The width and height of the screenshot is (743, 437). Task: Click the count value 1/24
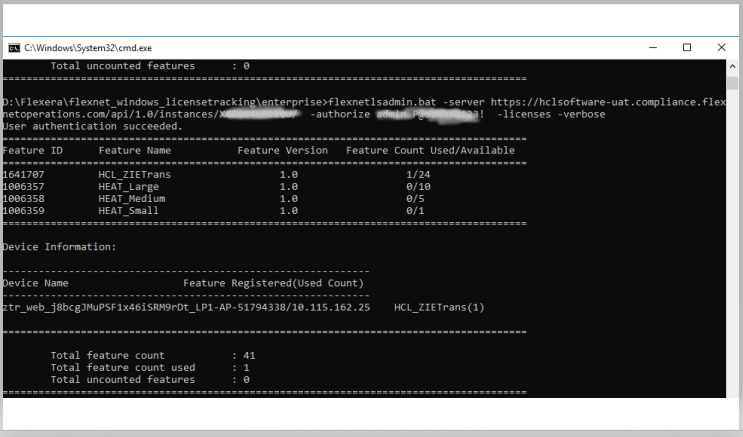(418, 174)
